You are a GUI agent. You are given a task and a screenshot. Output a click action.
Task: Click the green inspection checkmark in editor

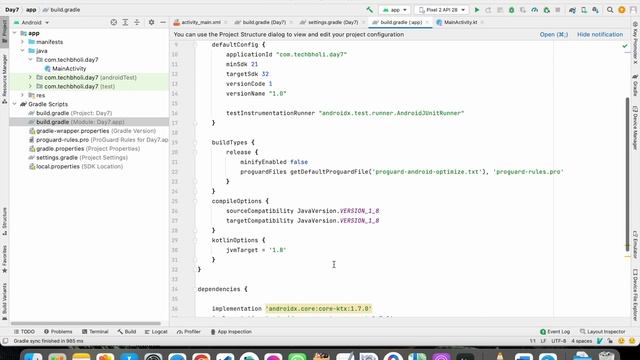tap(625, 46)
